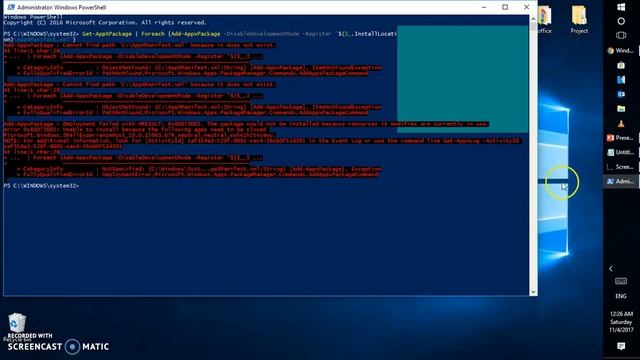Open Task View on the taskbar
The height and width of the screenshot is (360, 640).
621,36
